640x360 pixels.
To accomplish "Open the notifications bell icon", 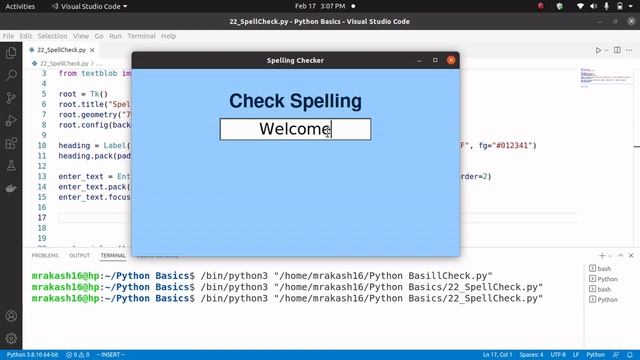I will (630, 355).
